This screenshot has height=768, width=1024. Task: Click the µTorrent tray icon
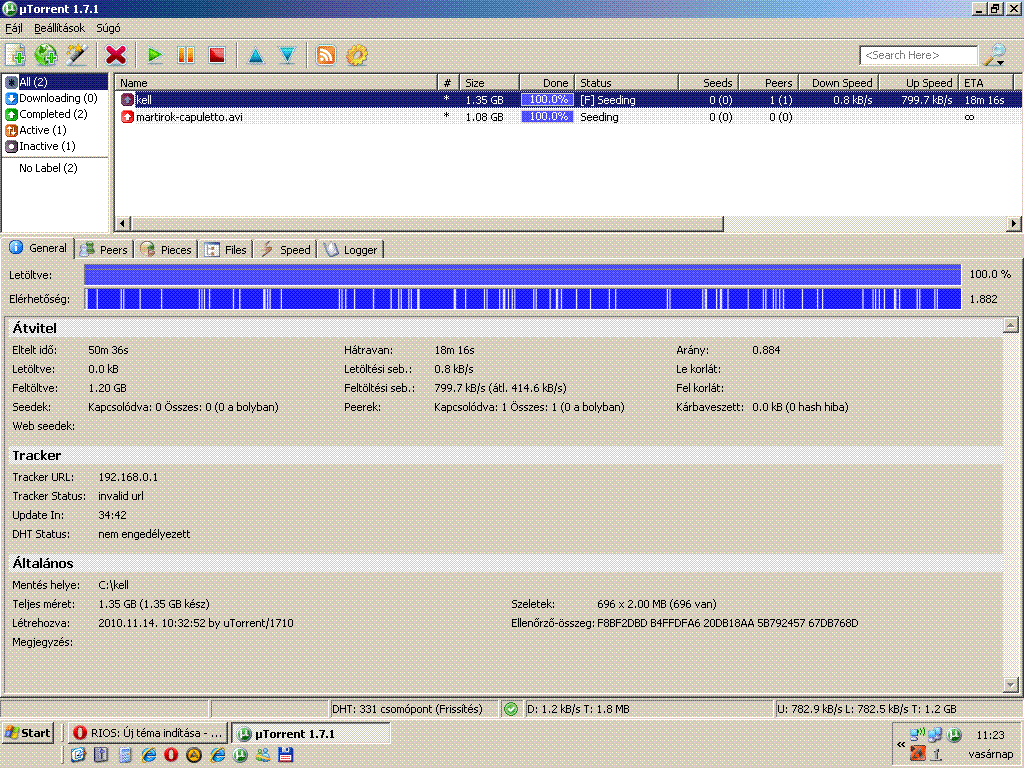coord(954,735)
